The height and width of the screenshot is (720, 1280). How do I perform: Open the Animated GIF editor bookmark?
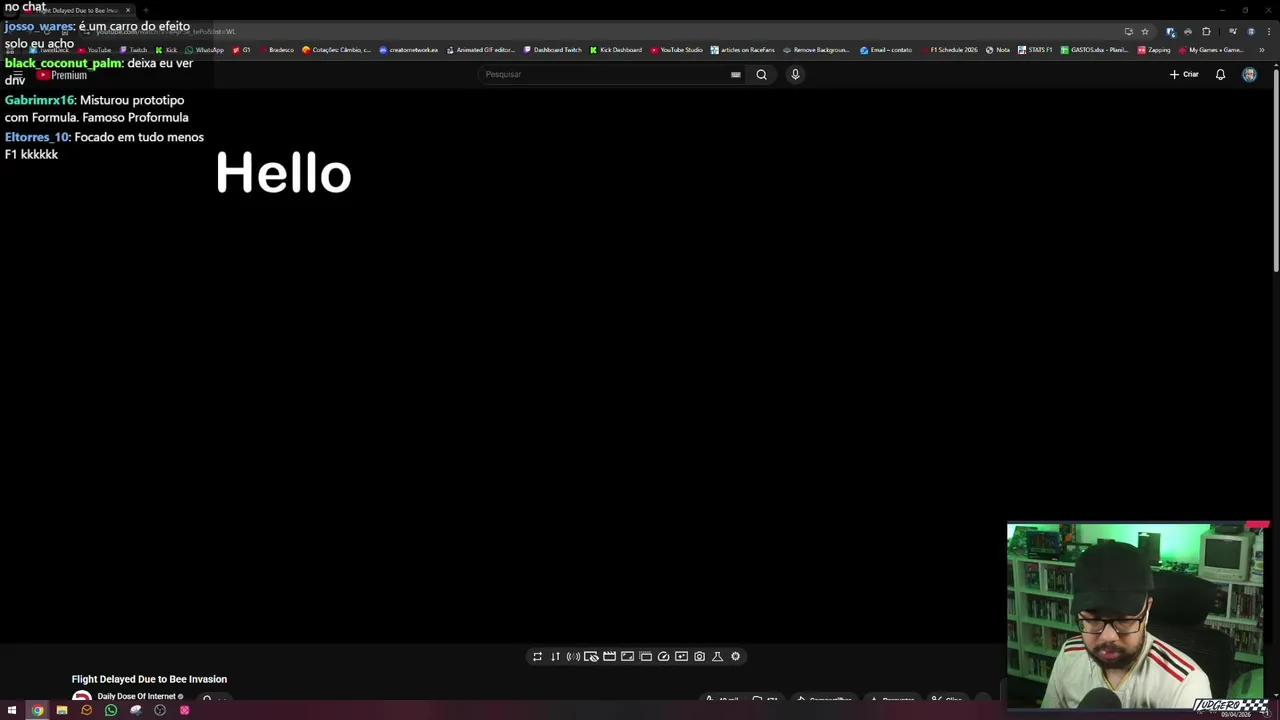pyautogui.click(x=481, y=50)
